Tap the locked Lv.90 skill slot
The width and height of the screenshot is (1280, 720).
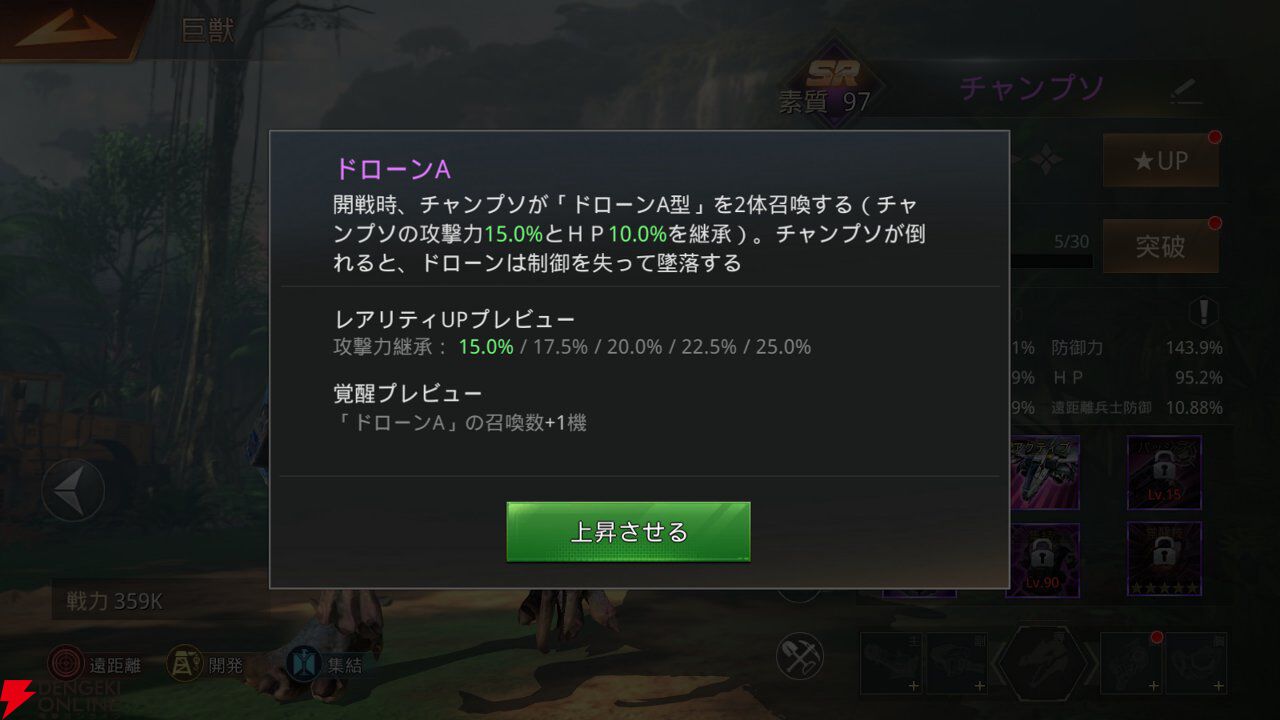click(x=1042, y=560)
